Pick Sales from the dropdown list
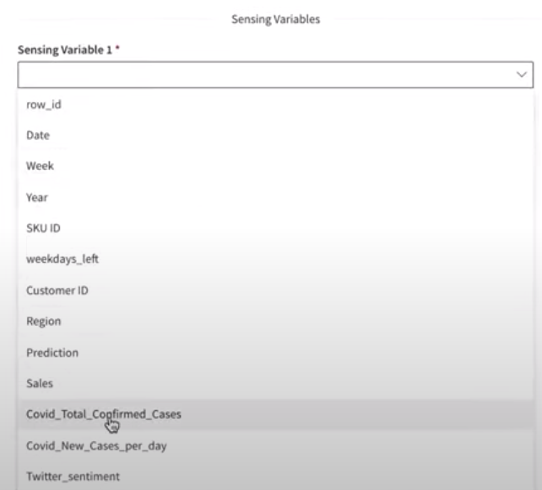Viewport: 542px width, 490px height. [275, 383]
